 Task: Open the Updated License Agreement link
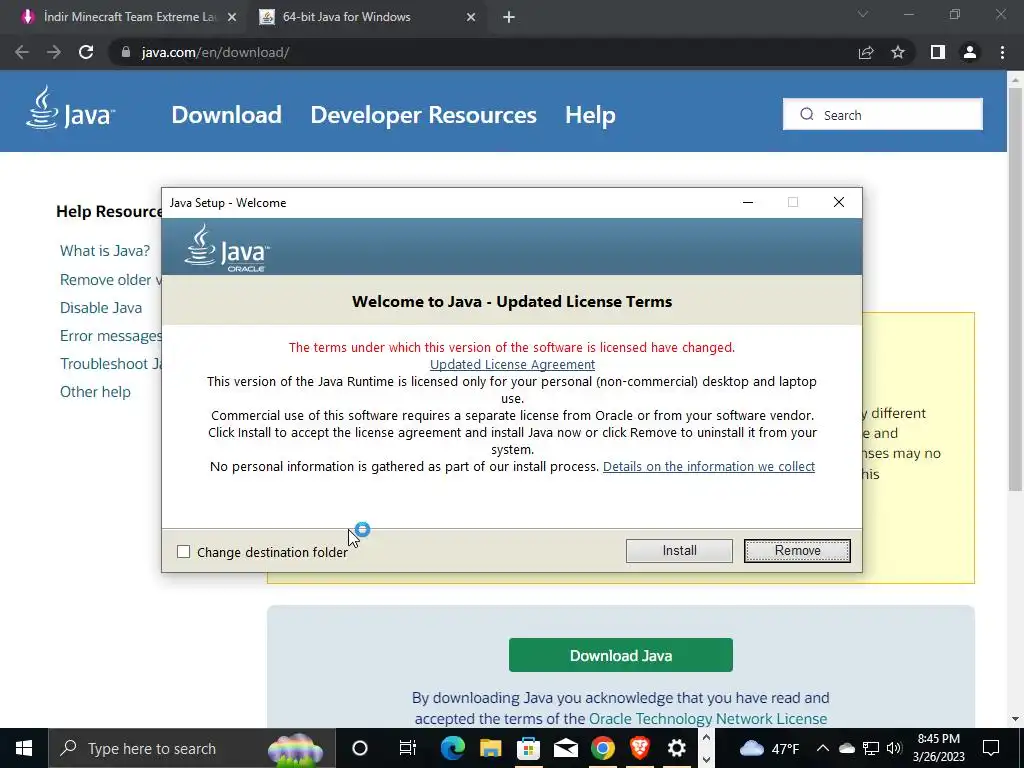pyautogui.click(x=512, y=364)
